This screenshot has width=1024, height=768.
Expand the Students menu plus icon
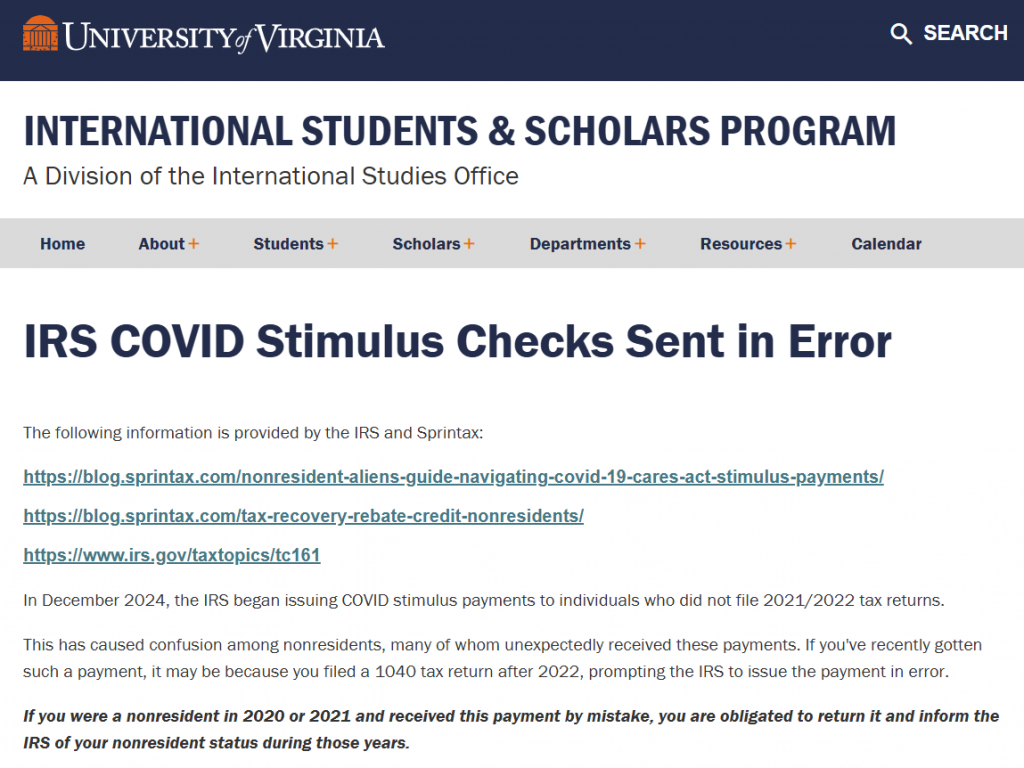click(333, 244)
